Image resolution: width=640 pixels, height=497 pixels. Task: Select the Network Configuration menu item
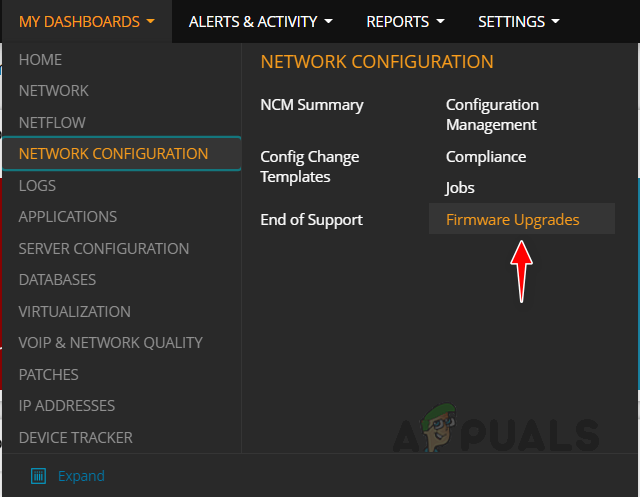113,154
